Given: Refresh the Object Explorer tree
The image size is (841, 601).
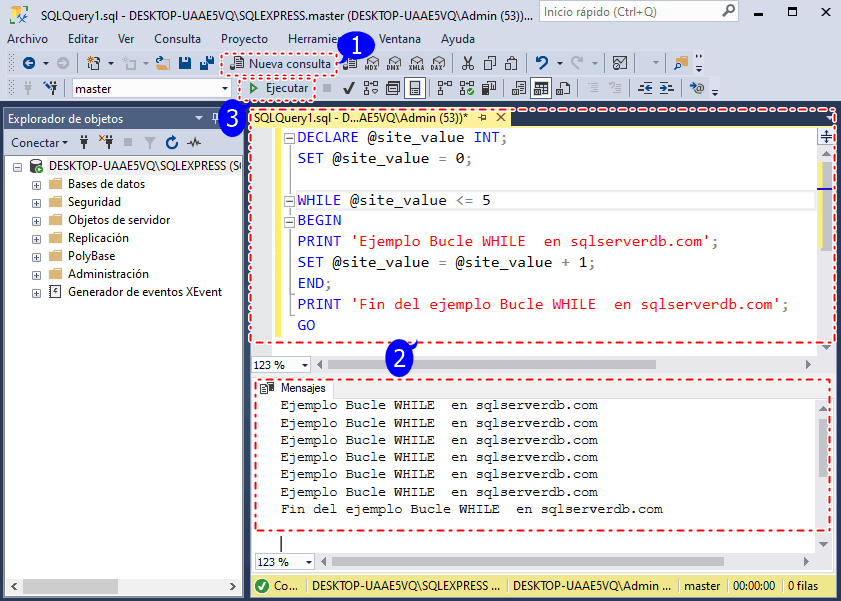Looking at the screenshot, I should point(172,143).
